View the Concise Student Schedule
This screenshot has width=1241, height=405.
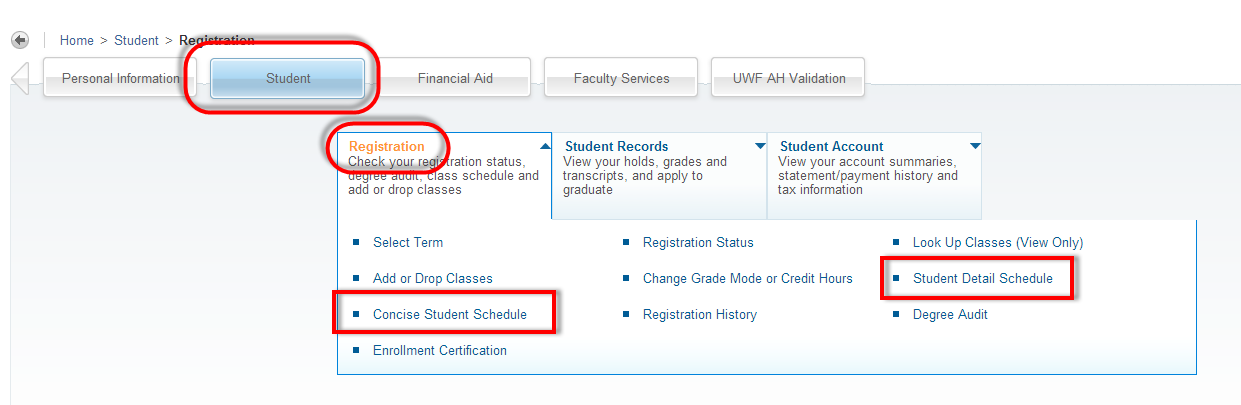[x=450, y=314]
